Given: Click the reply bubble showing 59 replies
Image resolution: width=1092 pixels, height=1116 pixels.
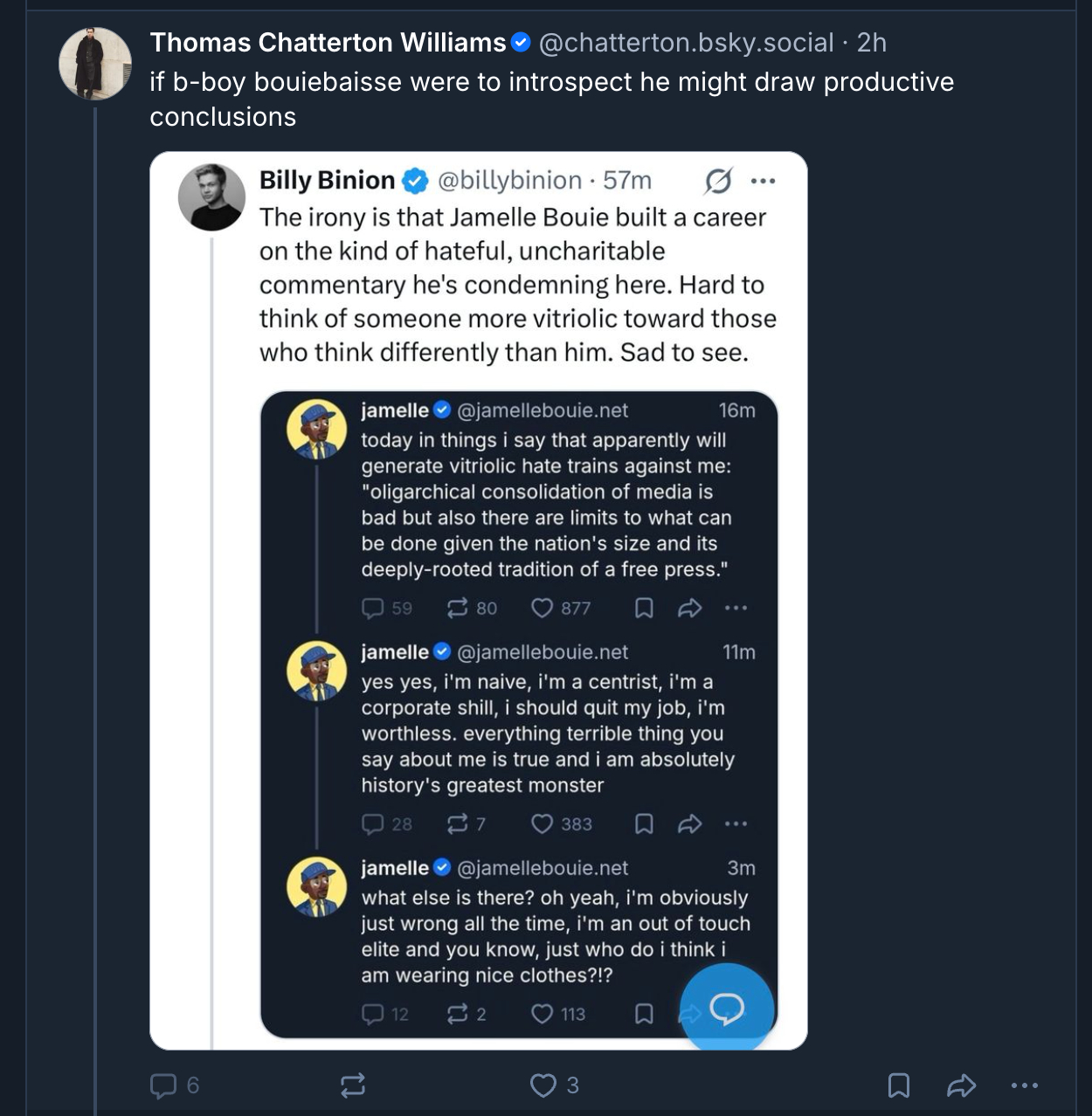Looking at the screenshot, I should [373, 608].
